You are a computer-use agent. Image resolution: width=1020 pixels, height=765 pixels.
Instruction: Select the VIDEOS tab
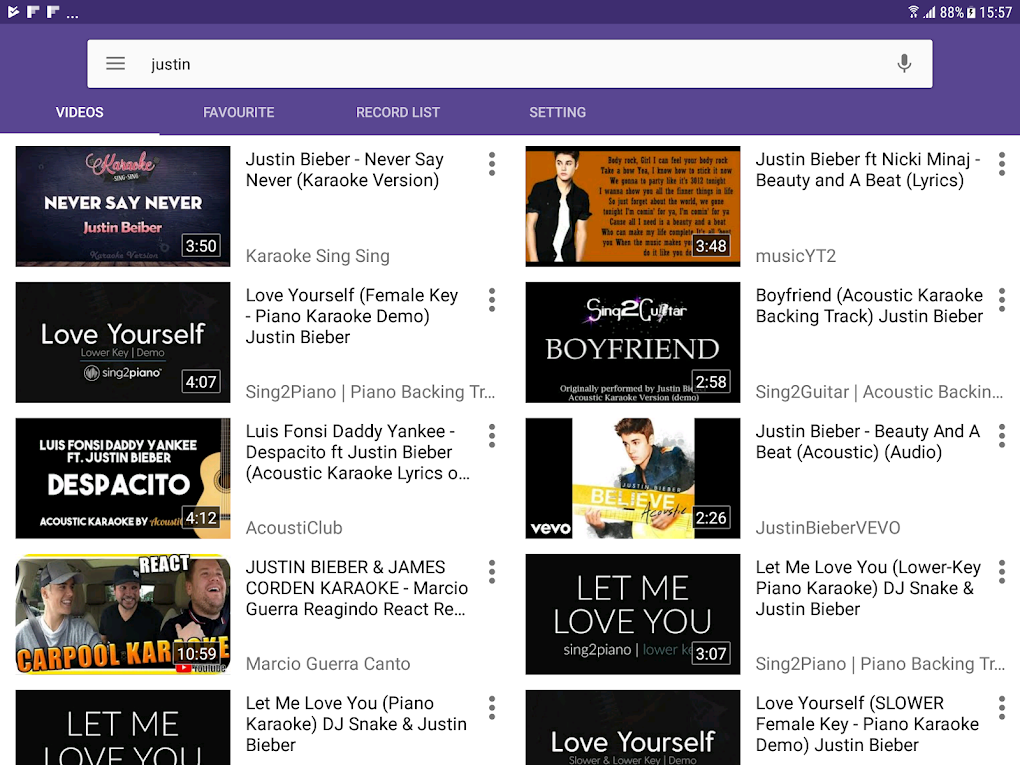click(79, 112)
